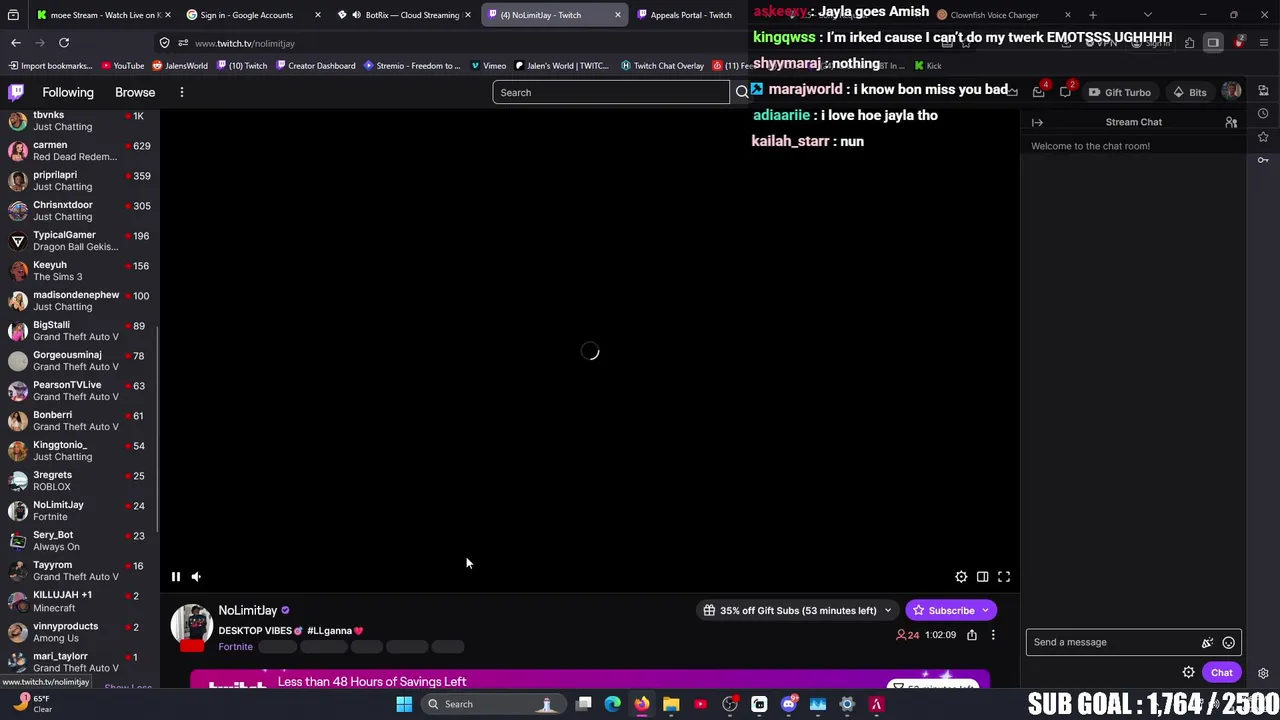Open 3regrets ROBLOX channel in sidebar

pyautogui.click(x=80, y=481)
